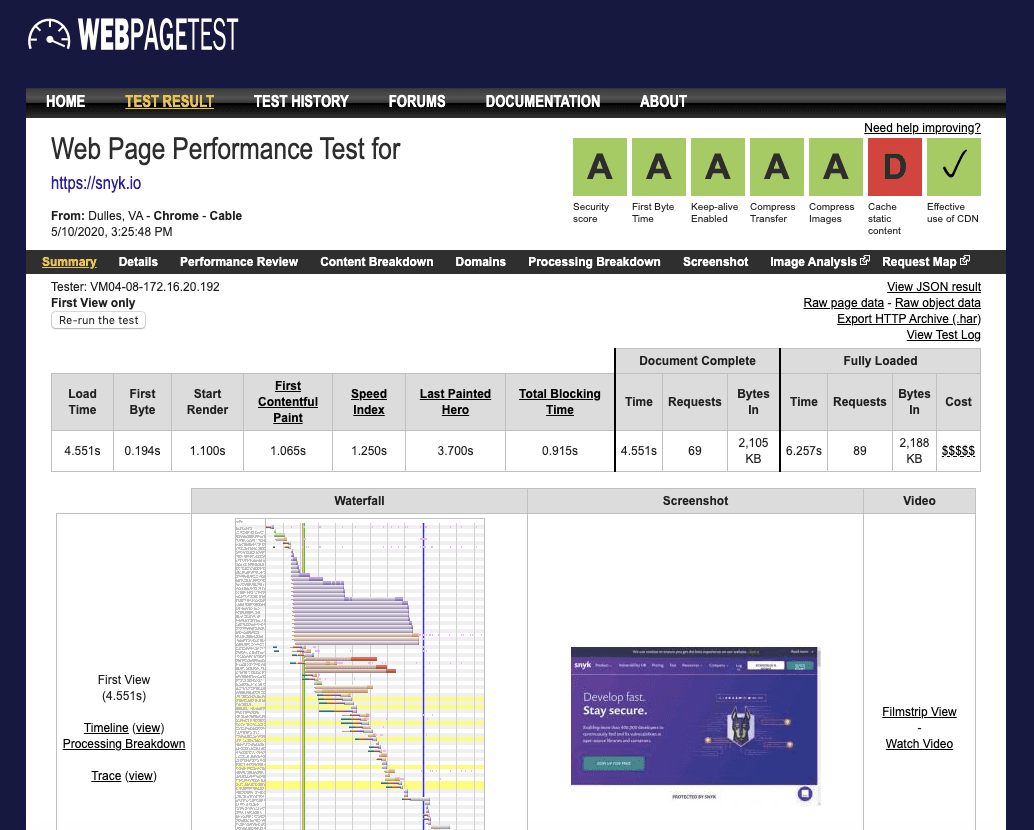The width and height of the screenshot is (1034, 830).
Task: Click the Tester VM04-08-172.16.20.192 text
Action: pos(135,287)
